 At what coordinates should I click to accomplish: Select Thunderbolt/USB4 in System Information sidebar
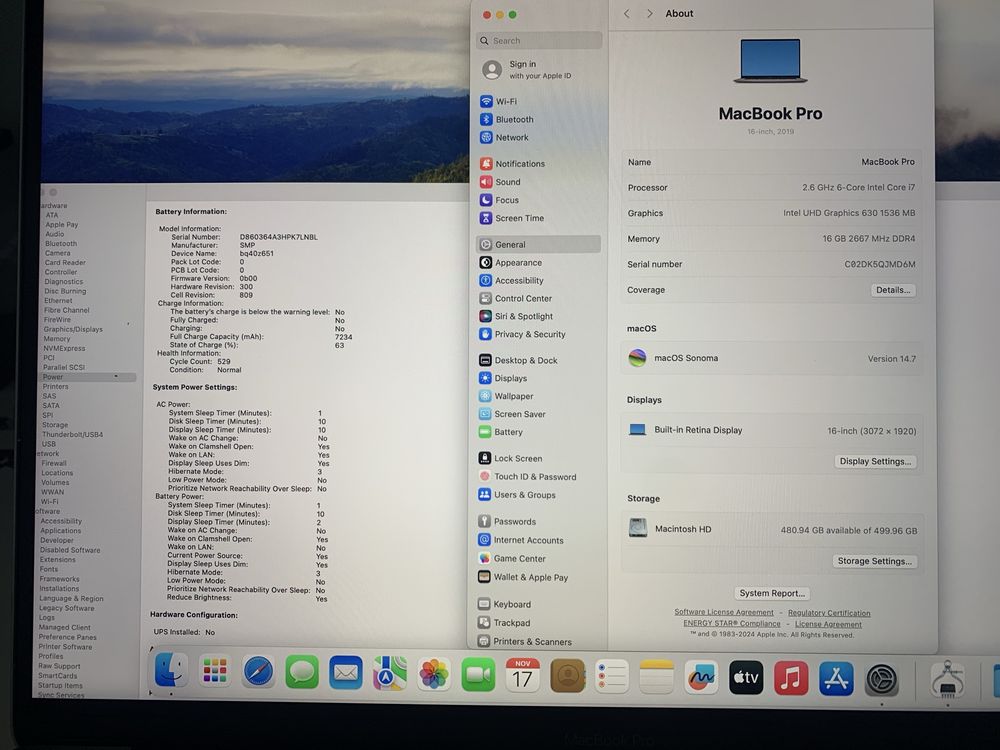click(x=72, y=434)
